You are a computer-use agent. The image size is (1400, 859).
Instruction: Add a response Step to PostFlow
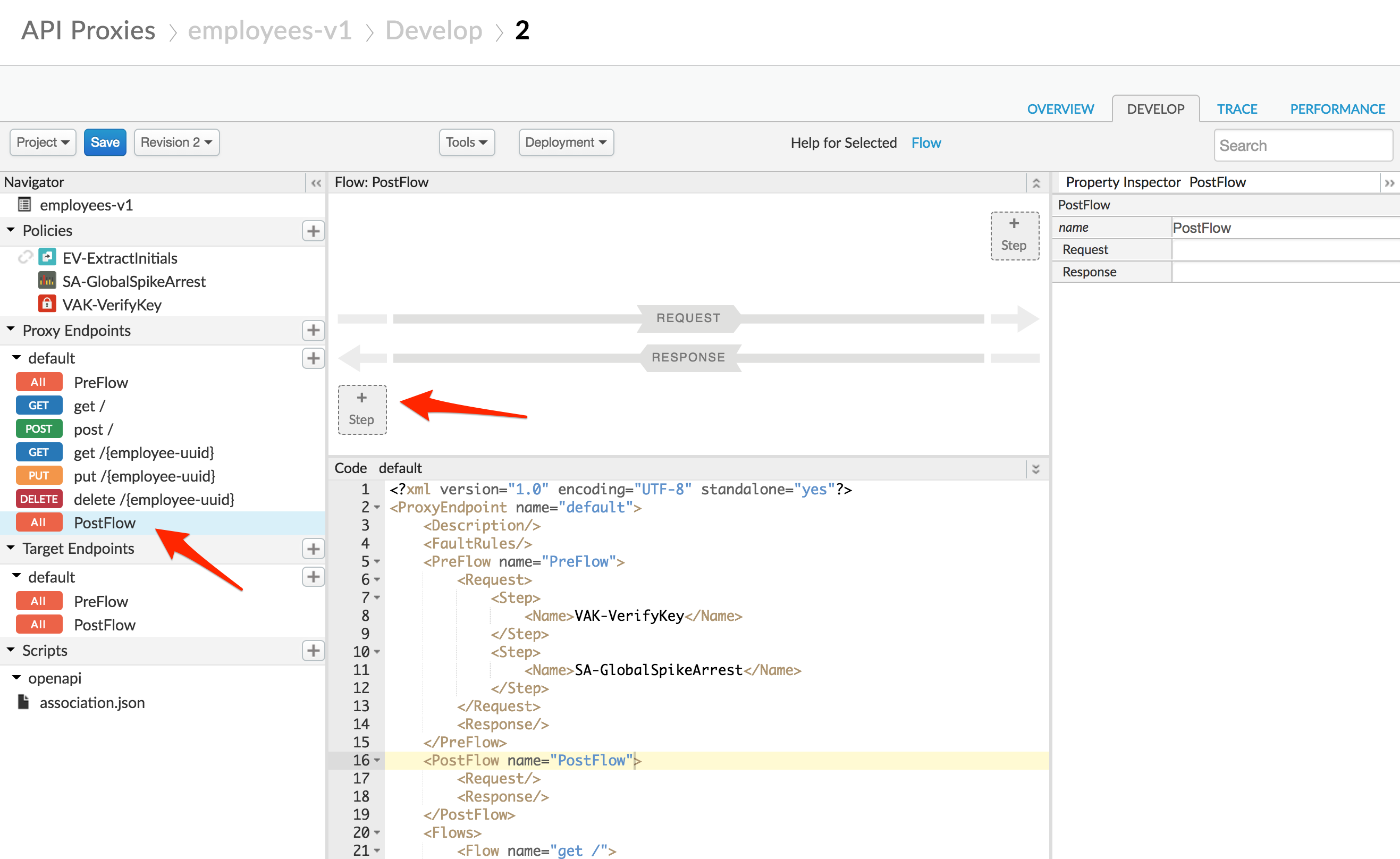click(x=362, y=410)
